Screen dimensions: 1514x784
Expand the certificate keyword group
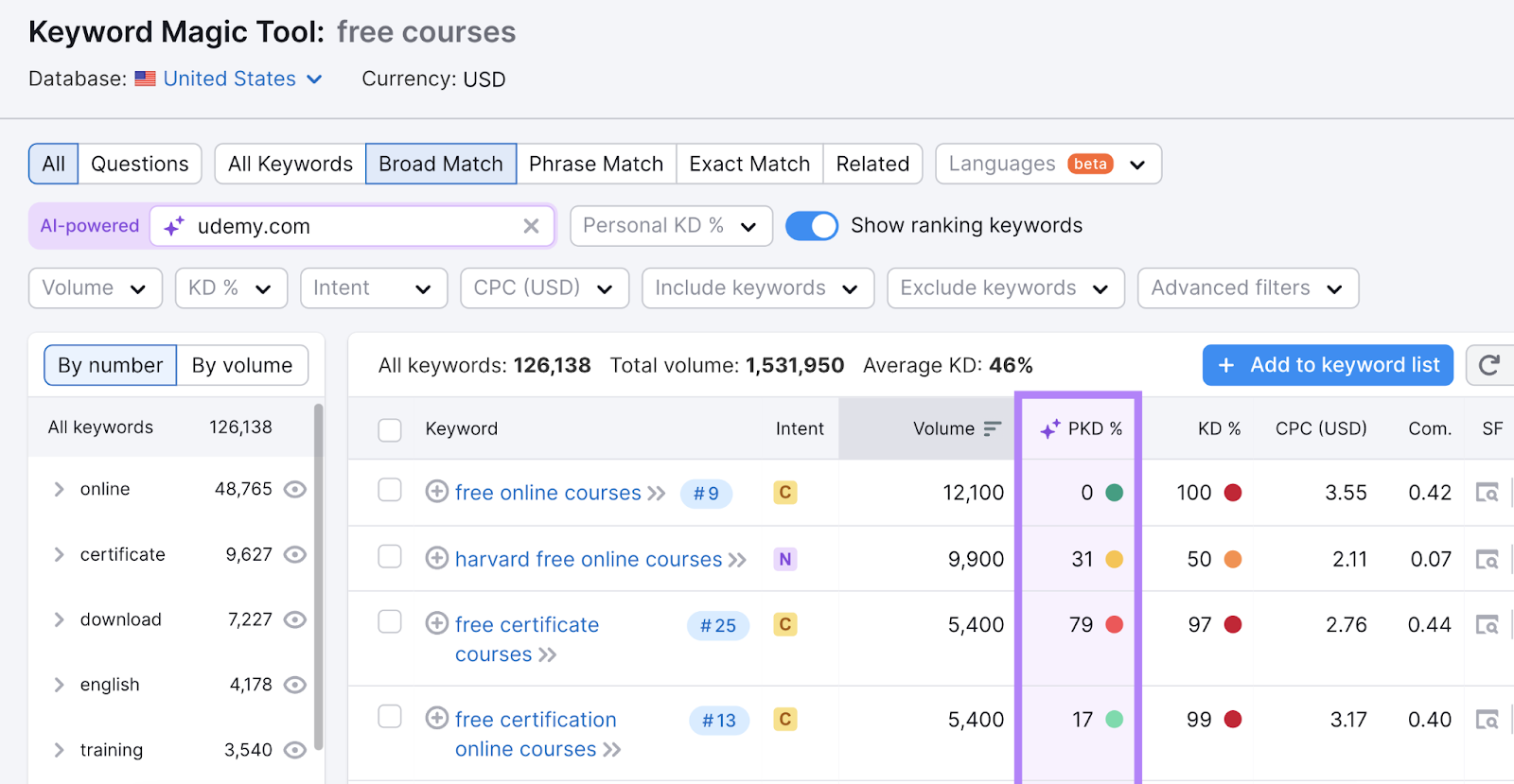(59, 554)
